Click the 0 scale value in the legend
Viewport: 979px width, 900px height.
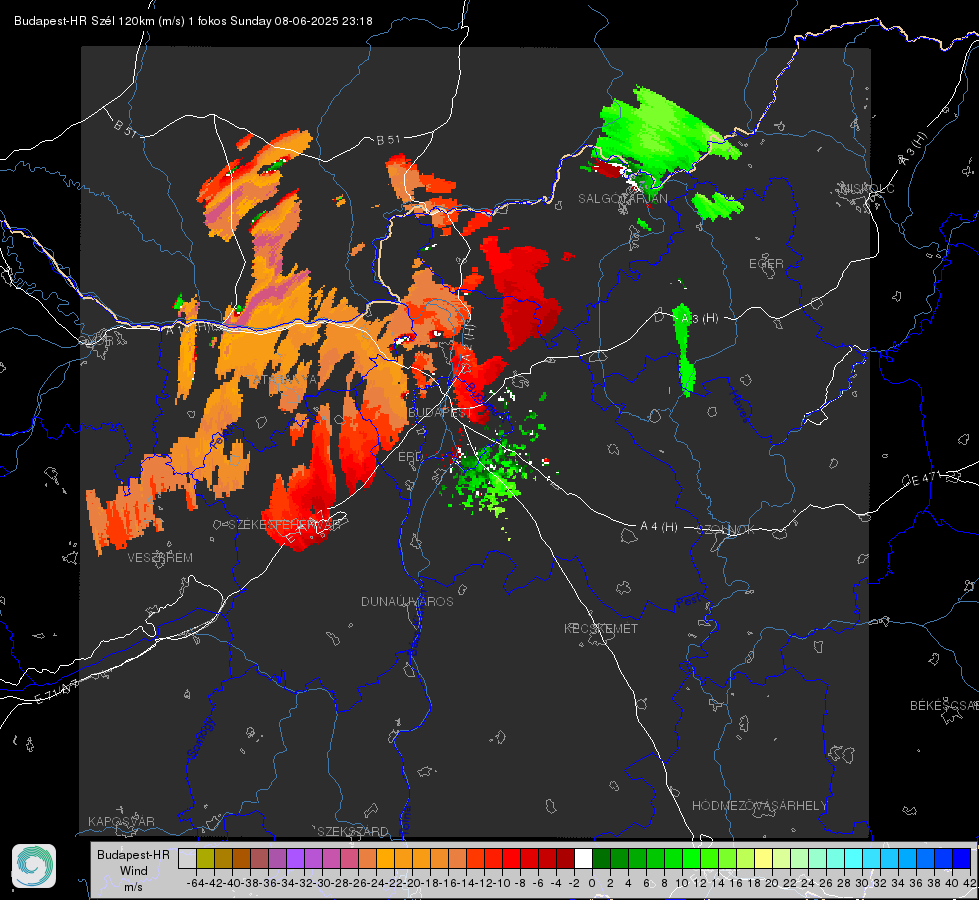pos(592,883)
